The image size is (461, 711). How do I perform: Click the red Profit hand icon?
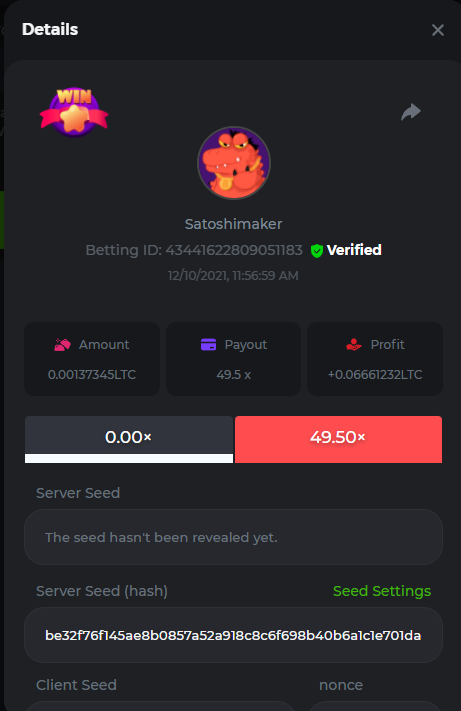354,345
